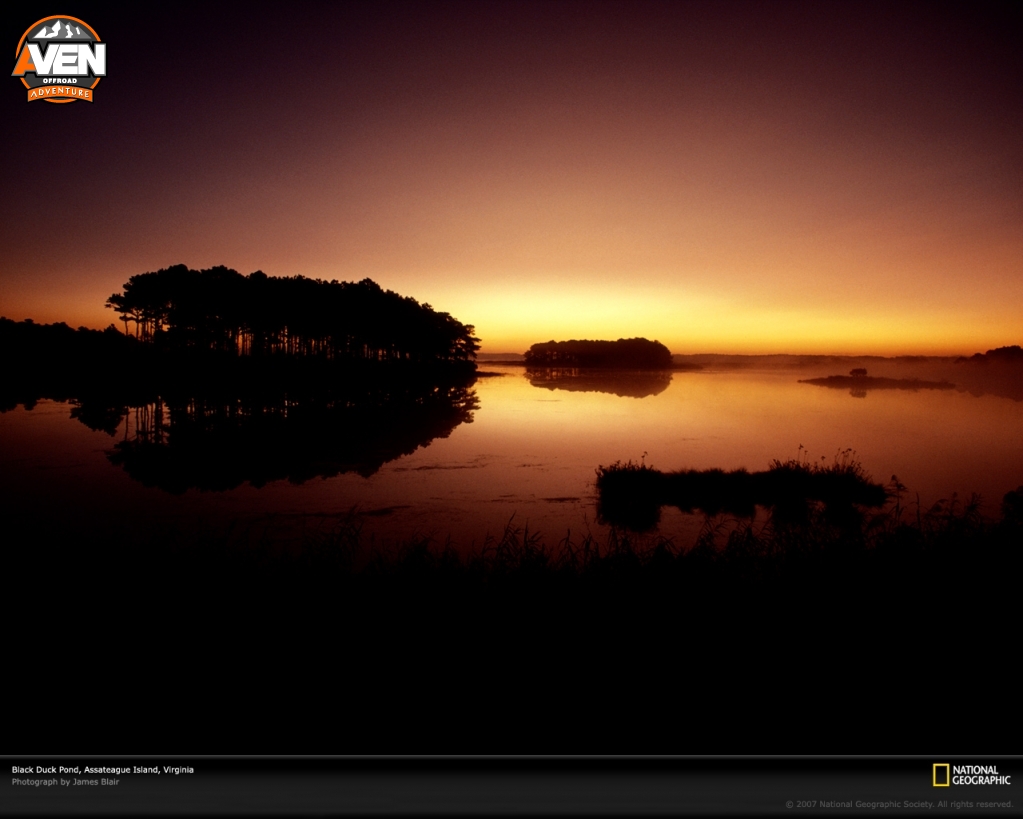Click the Aven Offroad Adventure logo
The image size is (1023, 819).
coord(59,59)
